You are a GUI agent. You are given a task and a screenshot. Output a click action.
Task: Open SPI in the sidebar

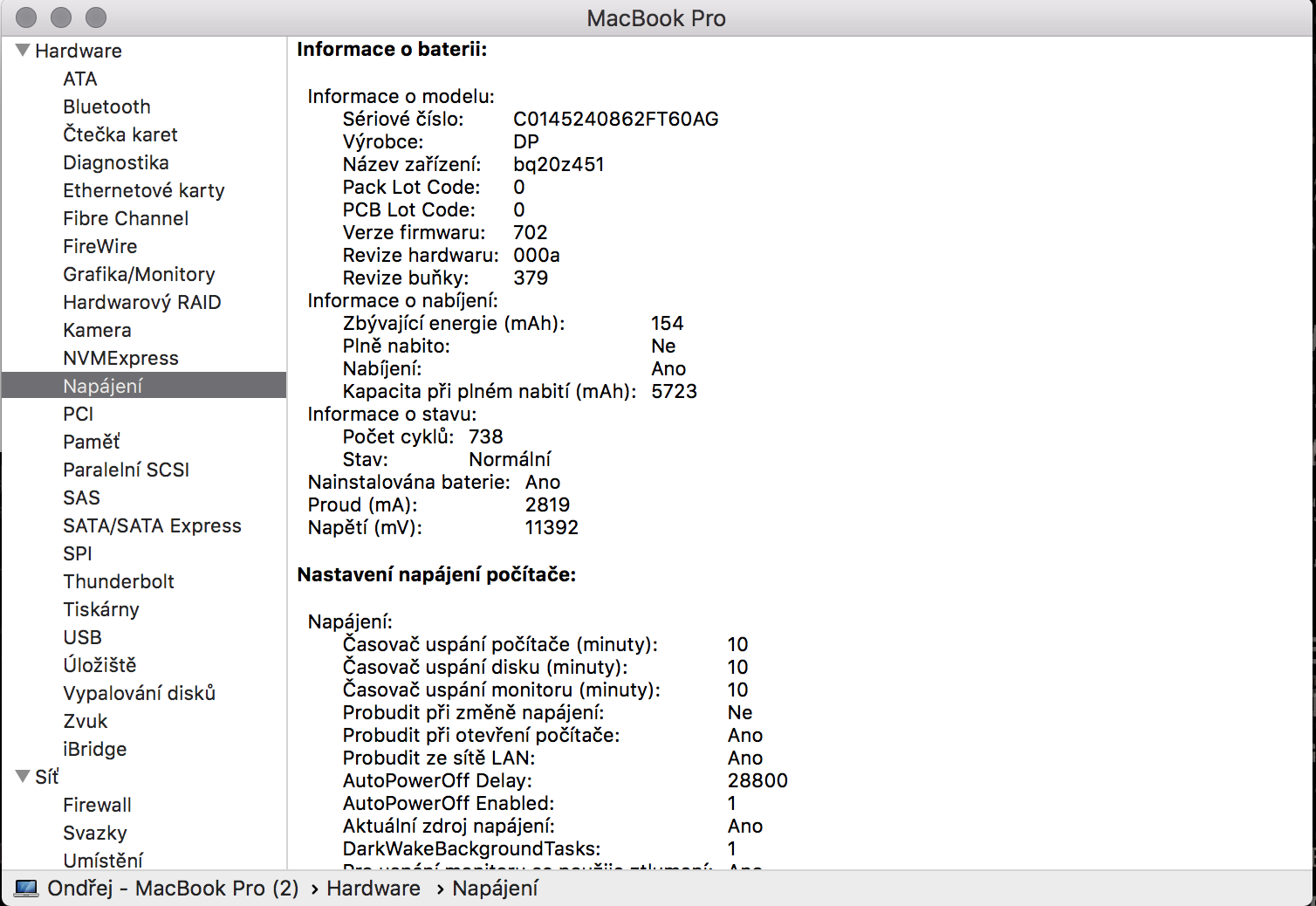click(78, 553)
